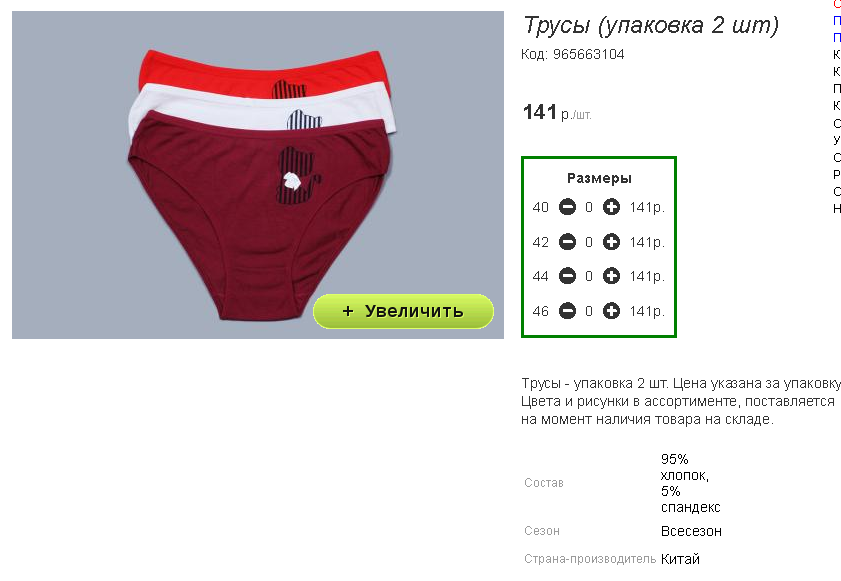Click the first blue link at top right
The image size is (841, 581).
click(837, 20)
